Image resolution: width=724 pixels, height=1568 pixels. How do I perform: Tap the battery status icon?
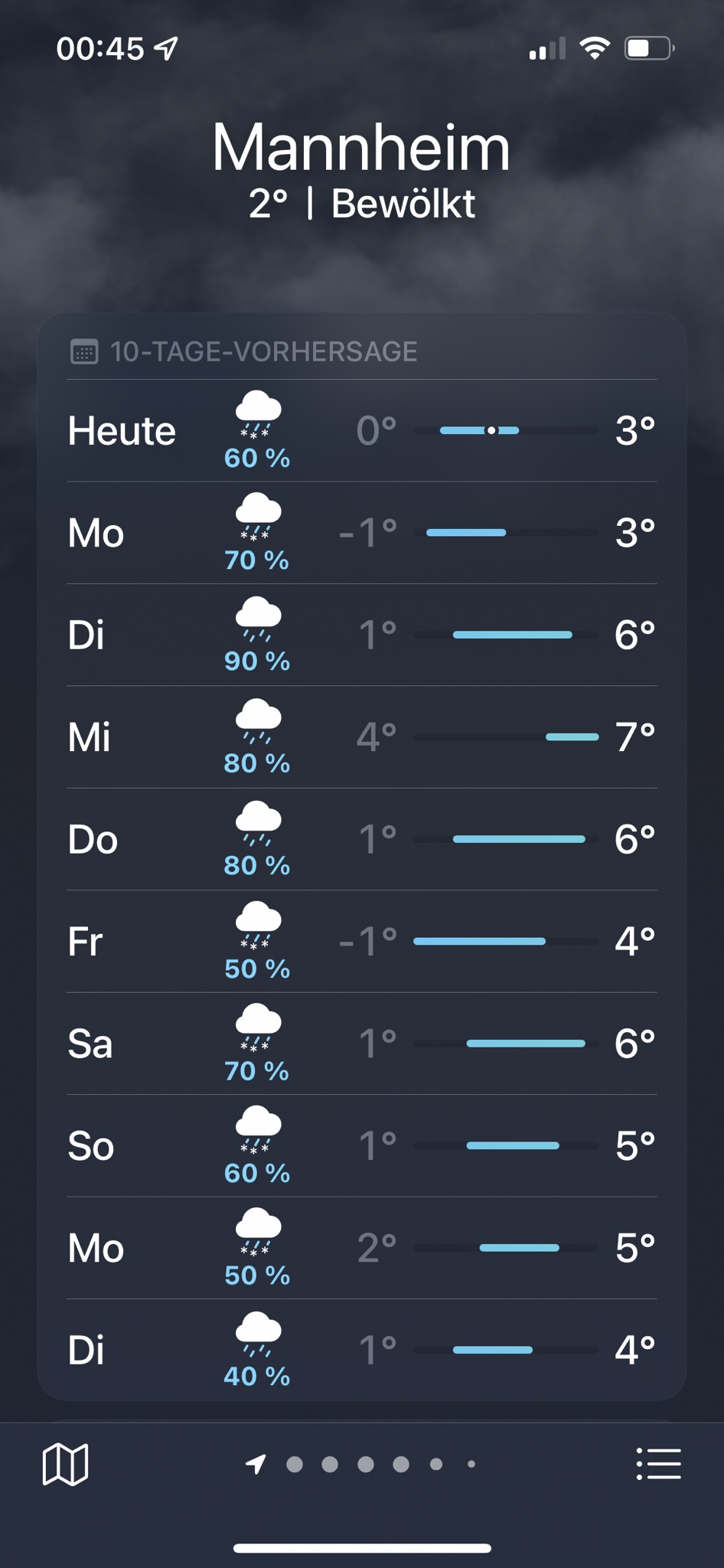(650, 48)
